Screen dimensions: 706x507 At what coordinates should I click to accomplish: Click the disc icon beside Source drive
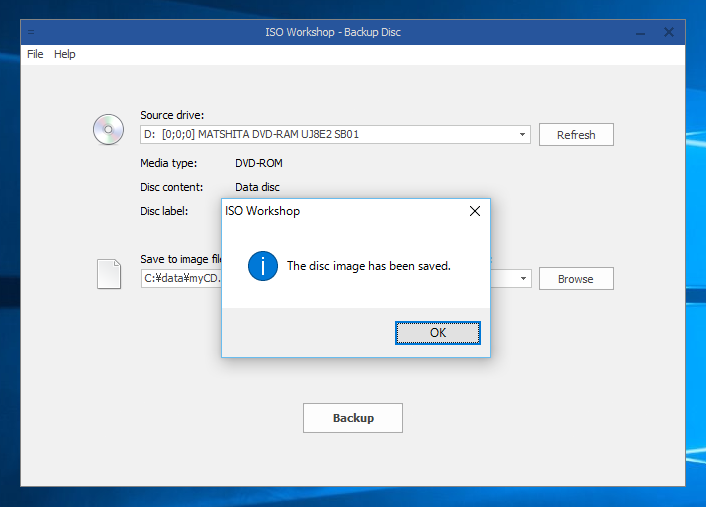pos(109,129)
